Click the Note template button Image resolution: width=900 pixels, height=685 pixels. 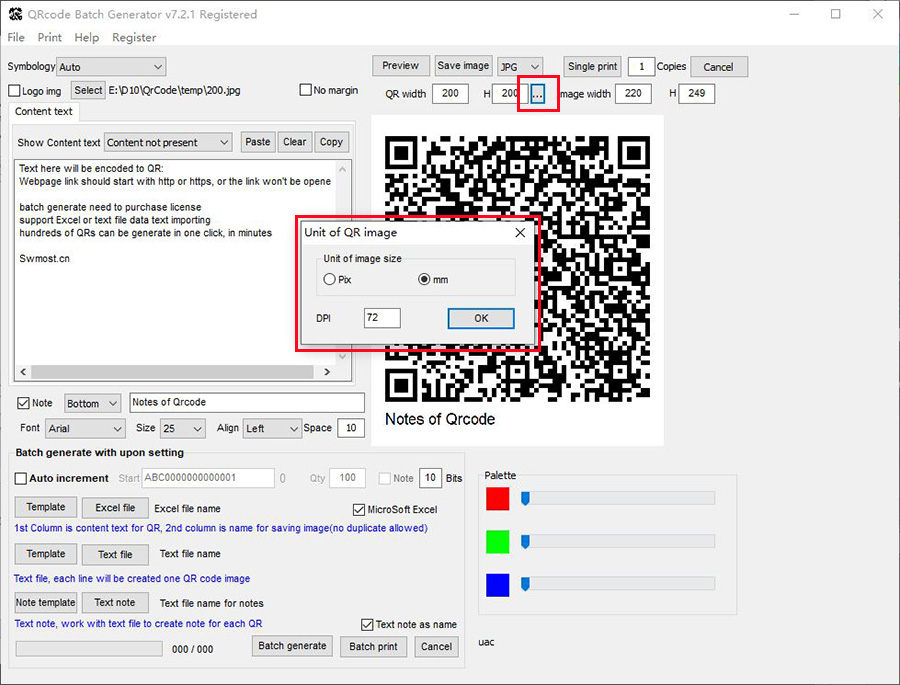(x=46, y=602)
